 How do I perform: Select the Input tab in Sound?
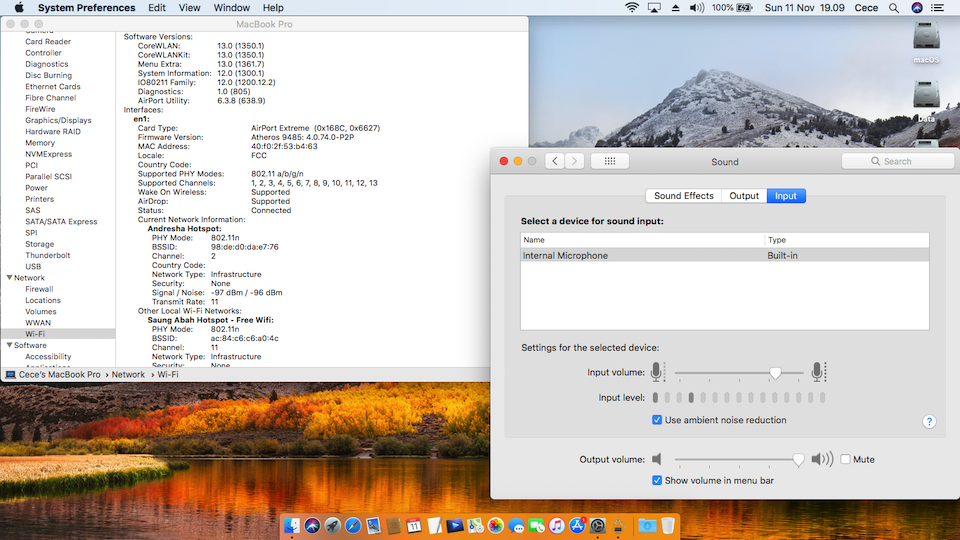[786, 196]
